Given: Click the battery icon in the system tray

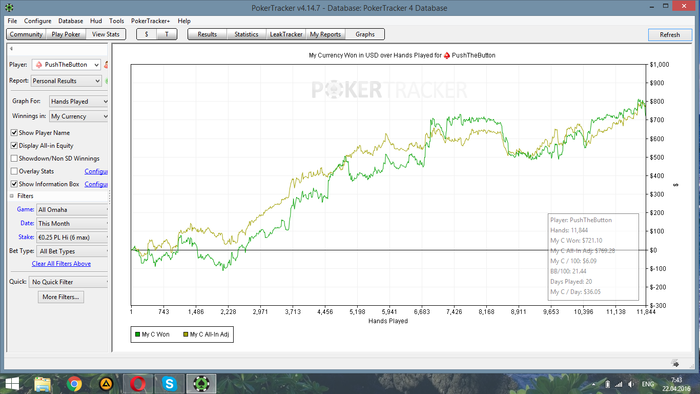Looking at the screenshot, I should click(607, 384).
